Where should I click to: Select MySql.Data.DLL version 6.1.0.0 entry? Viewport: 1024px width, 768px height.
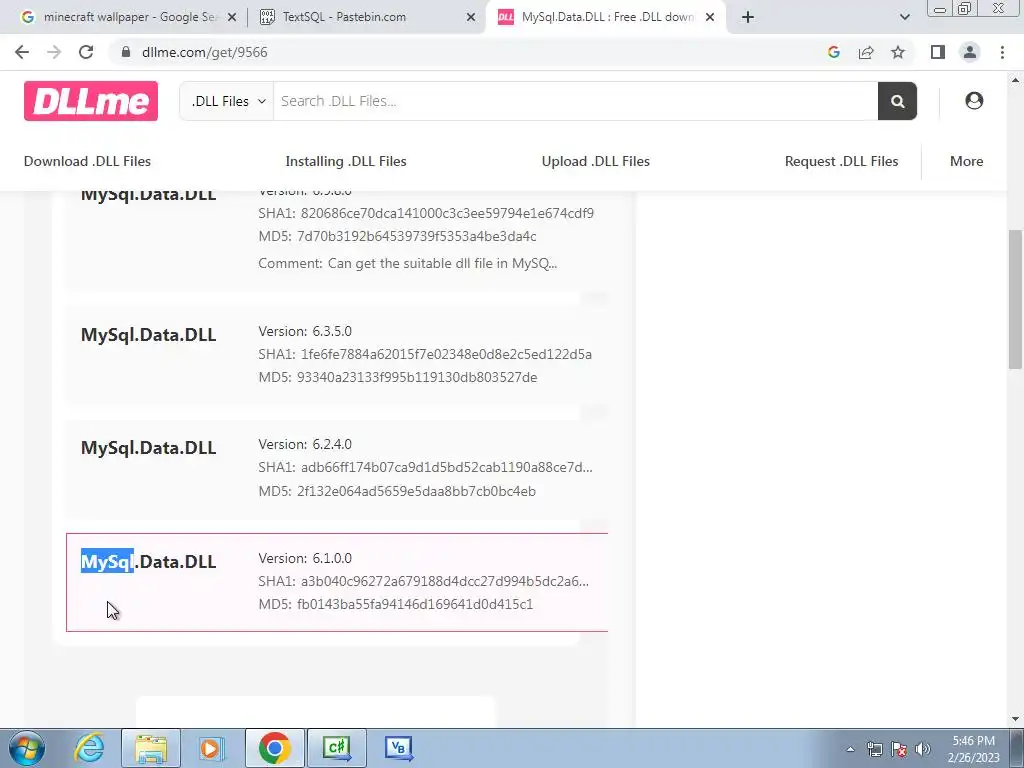(337, 583)
